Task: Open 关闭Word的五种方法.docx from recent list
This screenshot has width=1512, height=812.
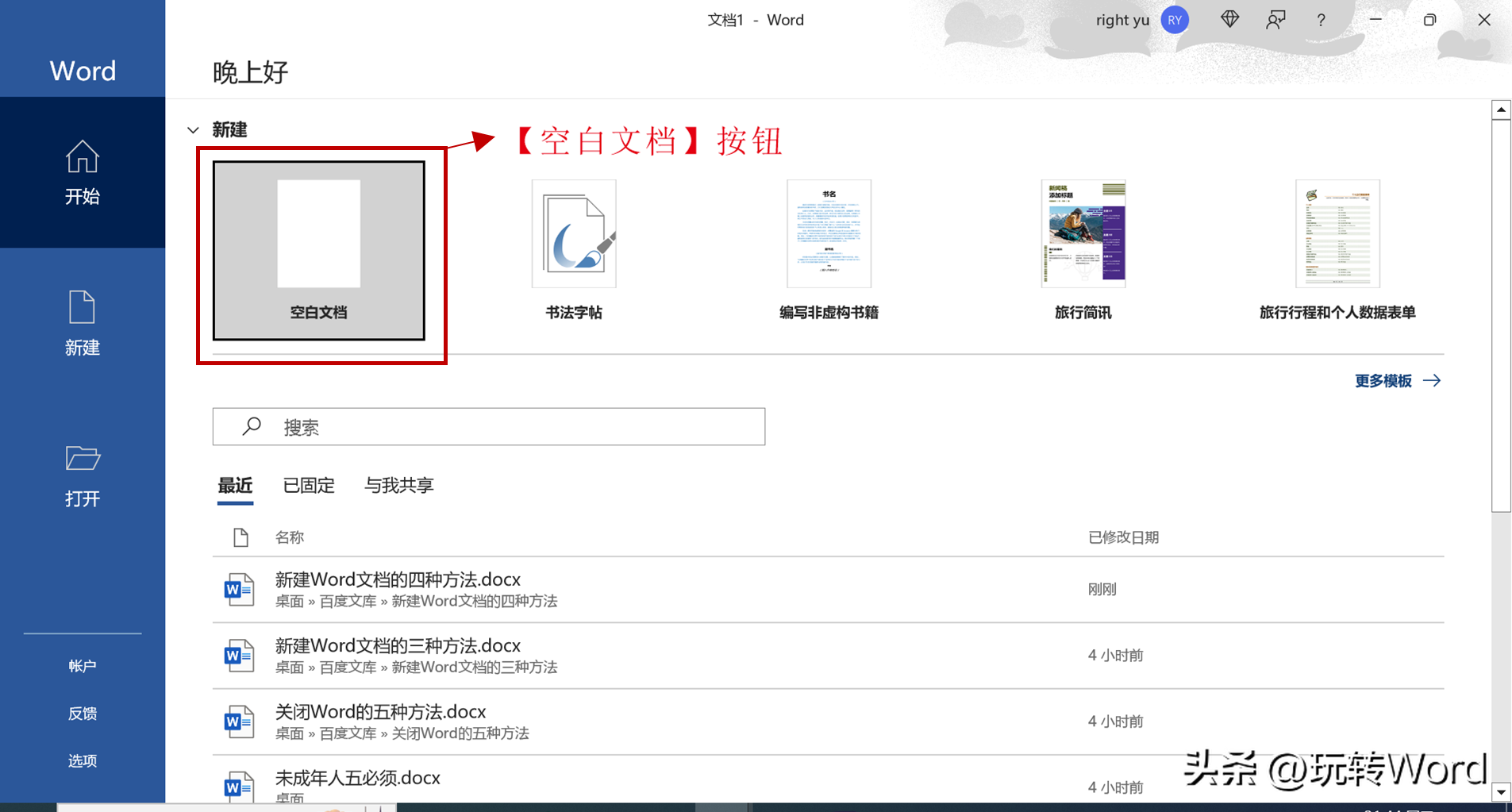Action: [x=828, y=722]
